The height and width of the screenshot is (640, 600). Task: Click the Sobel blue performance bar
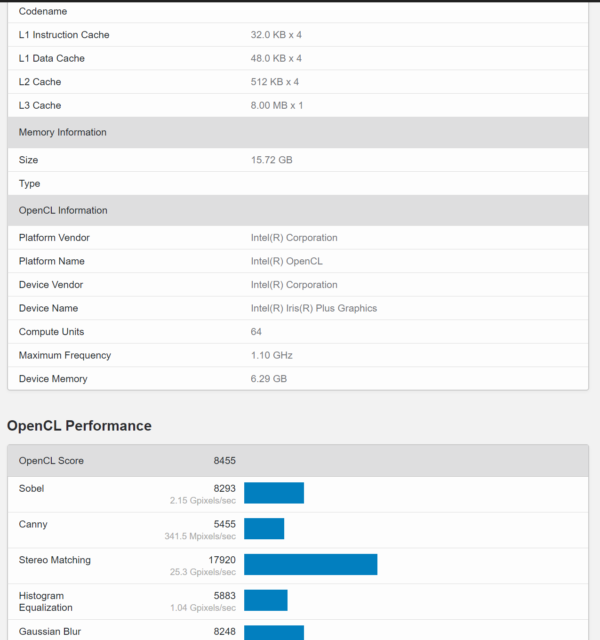tap(273, 493)
